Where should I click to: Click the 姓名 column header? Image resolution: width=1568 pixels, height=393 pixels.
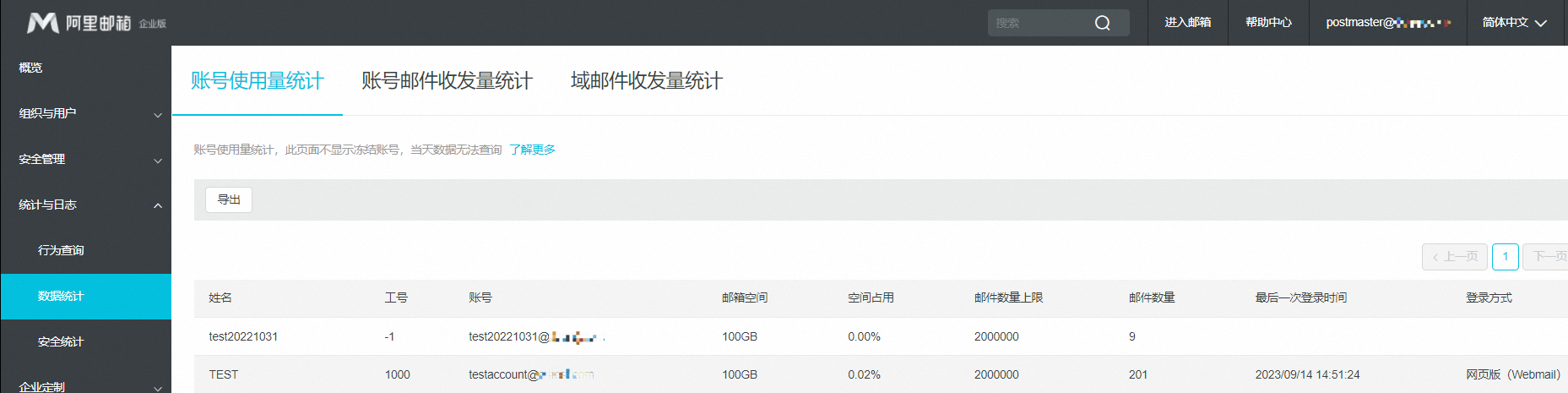[x=220, y=297]
